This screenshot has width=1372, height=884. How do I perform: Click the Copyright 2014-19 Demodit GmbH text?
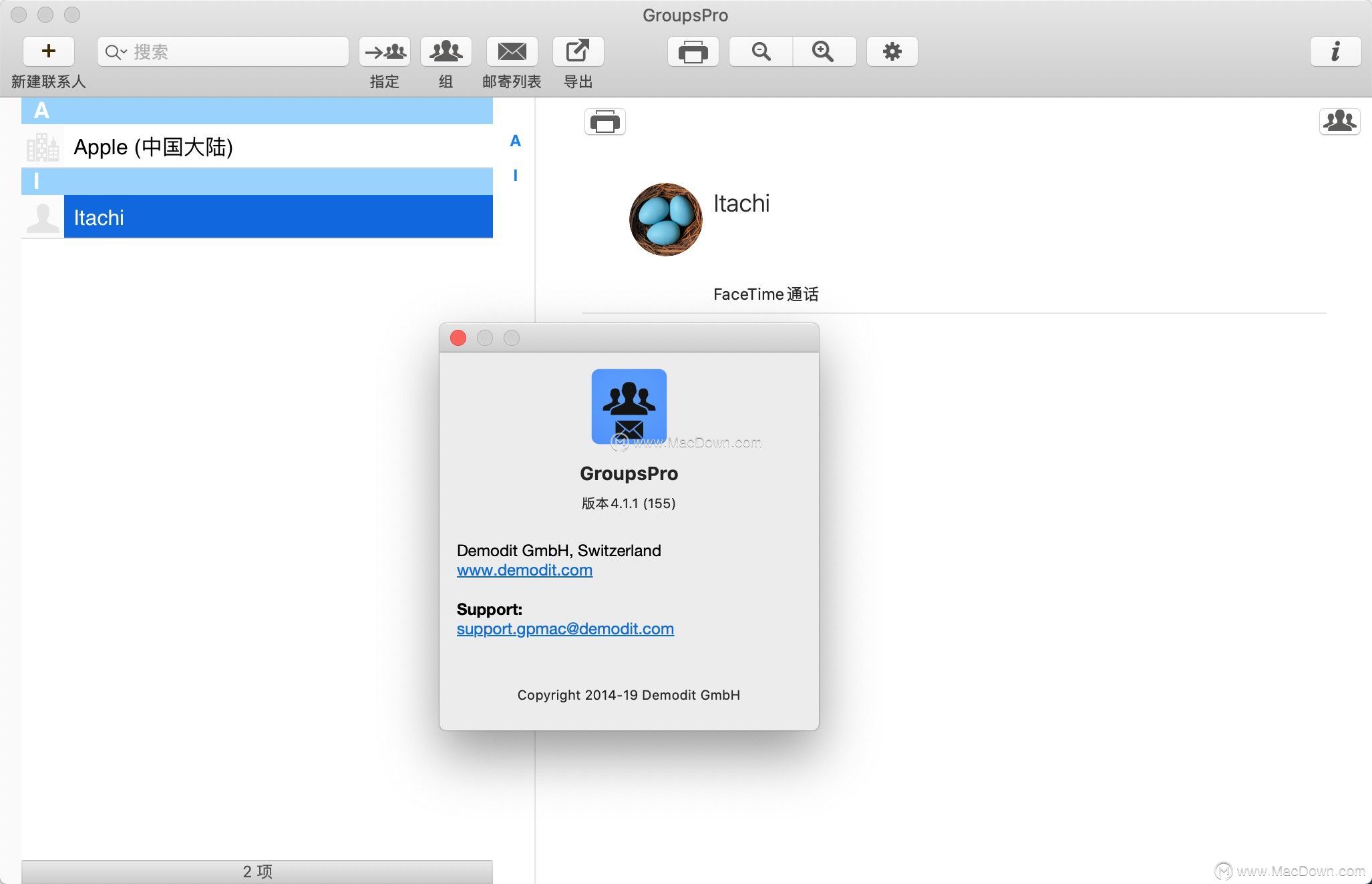pos(629,695)
